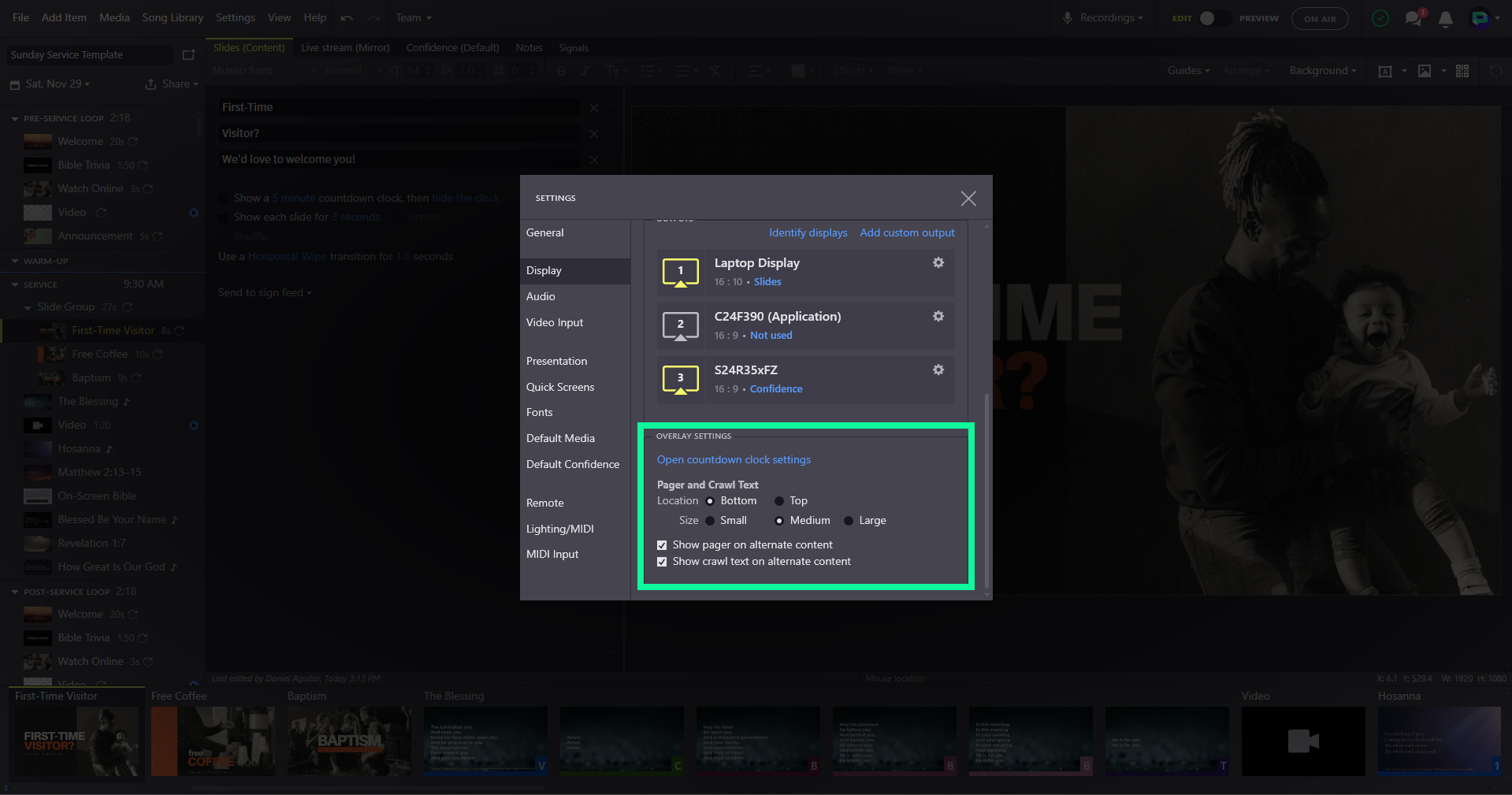1512x795 pixels.
Task: Open settings gear for Laptop Display
Action: coord(938,262)
